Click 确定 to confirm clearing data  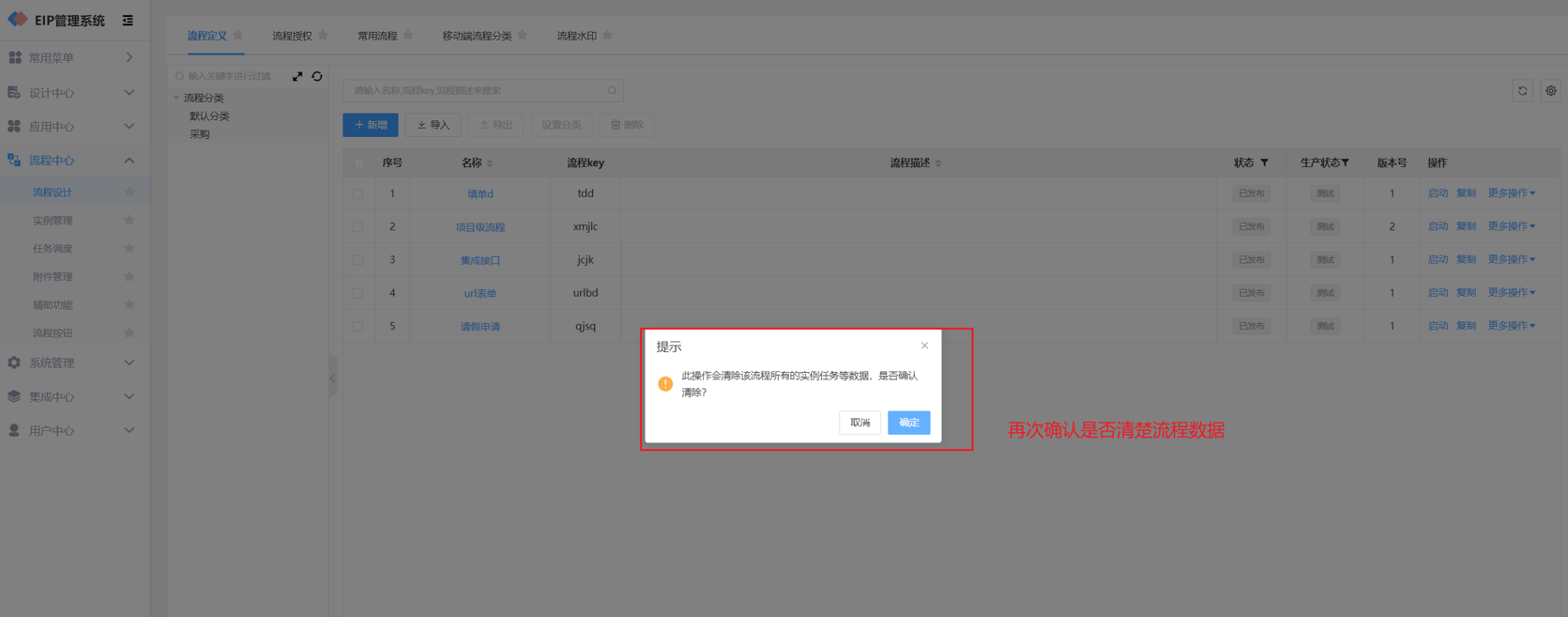coord(908,423)
